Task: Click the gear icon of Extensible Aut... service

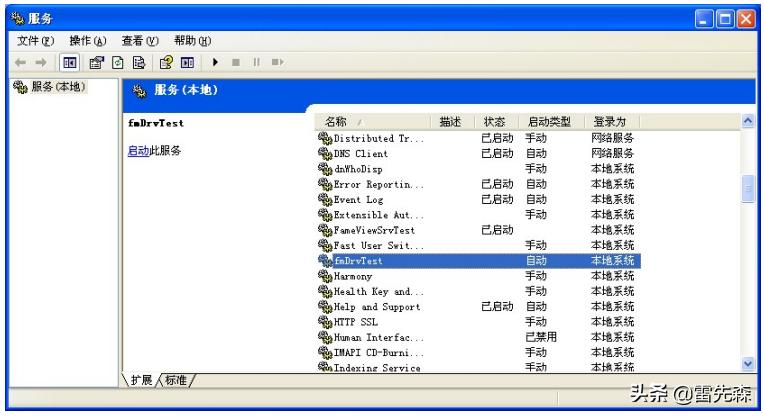Action: [325, 215]
